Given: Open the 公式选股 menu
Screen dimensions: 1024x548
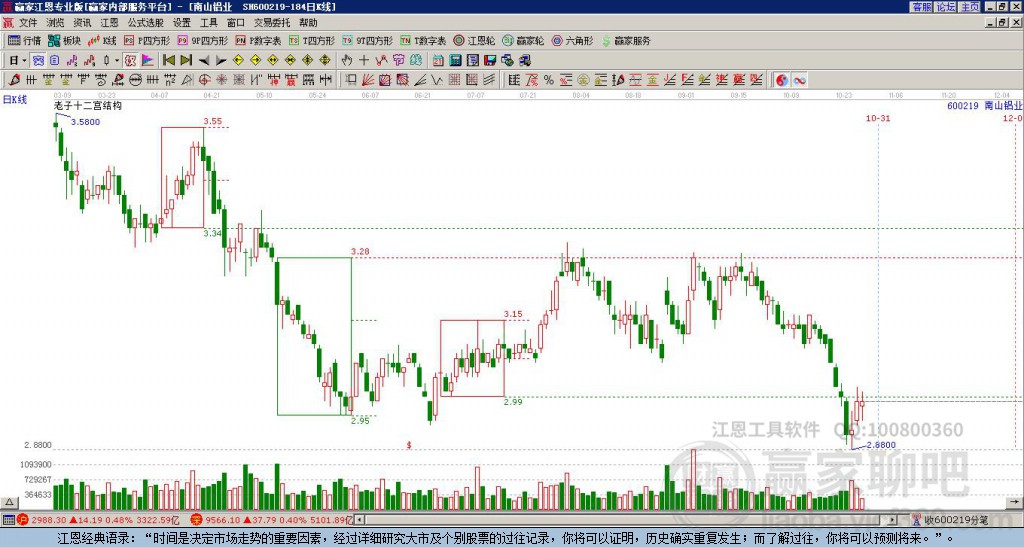Looking at the screenshot, I should tap(145, 23).
